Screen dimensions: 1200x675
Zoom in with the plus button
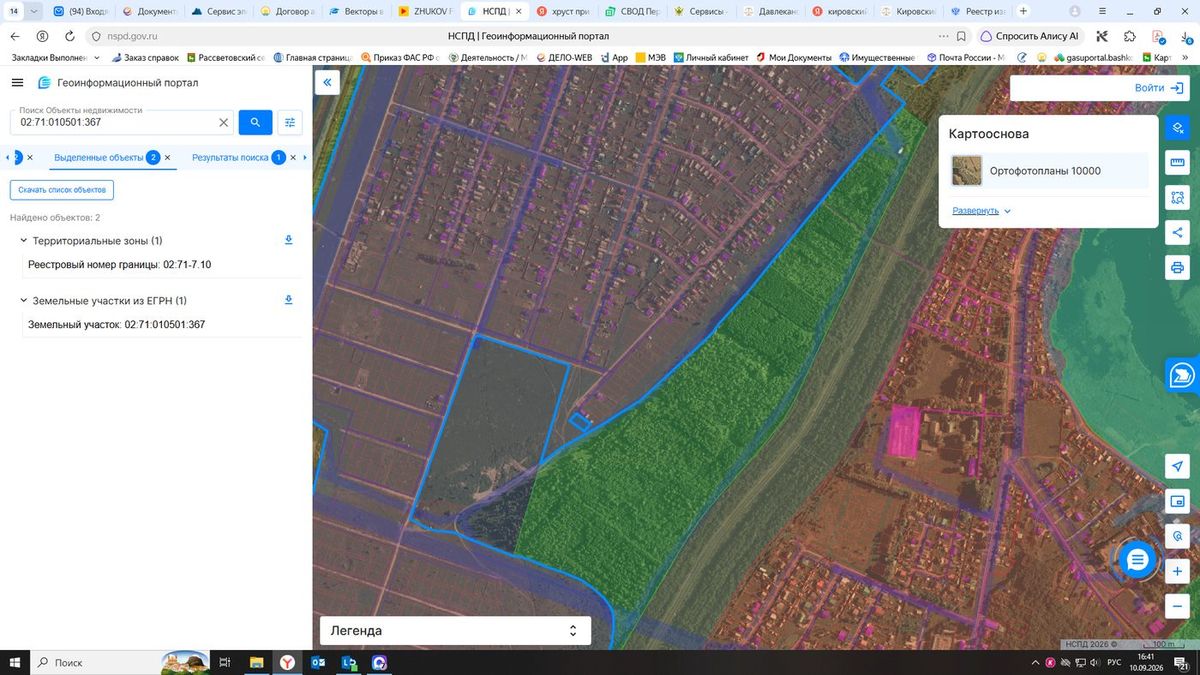[1178, 571]
